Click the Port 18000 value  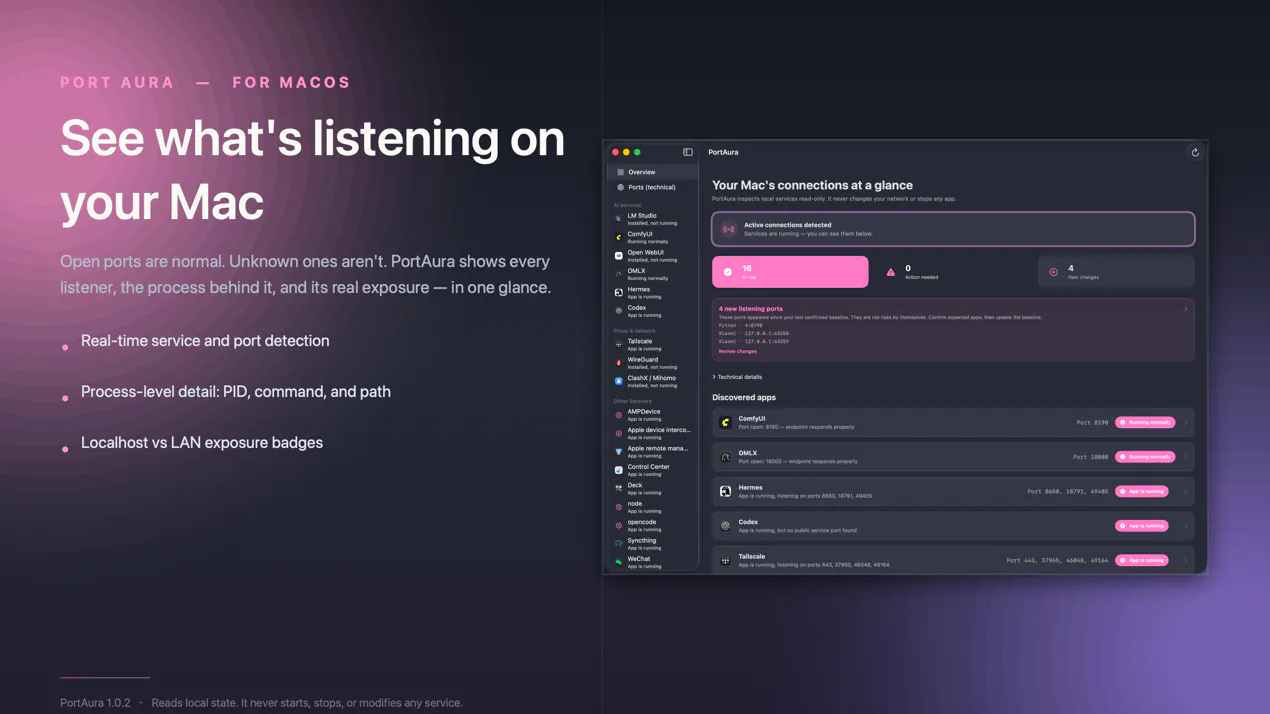tap(1090, 457)
